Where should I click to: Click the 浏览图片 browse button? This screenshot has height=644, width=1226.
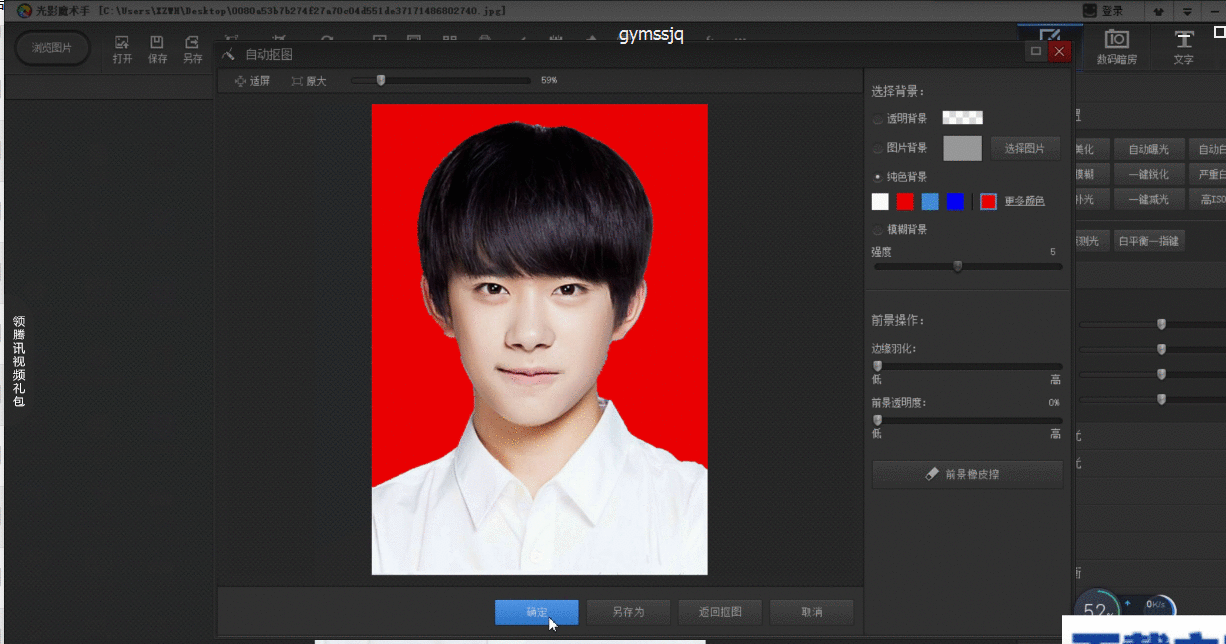[52, 48]
